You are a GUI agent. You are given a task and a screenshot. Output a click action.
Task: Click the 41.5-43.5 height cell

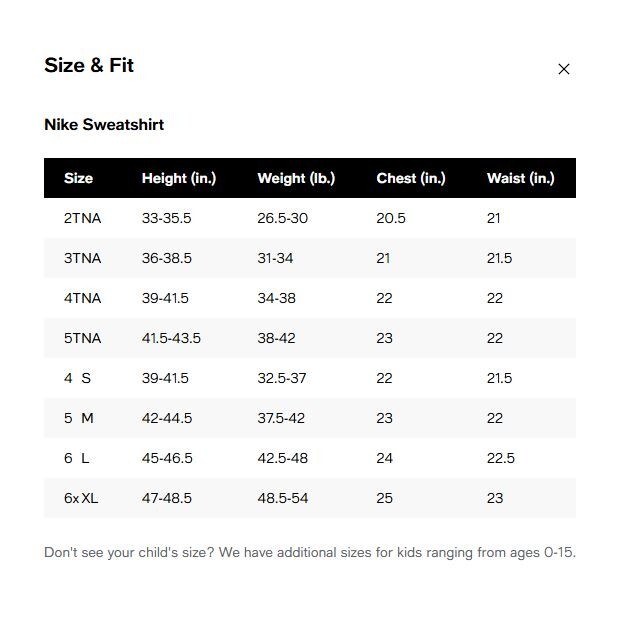(171, 338)
